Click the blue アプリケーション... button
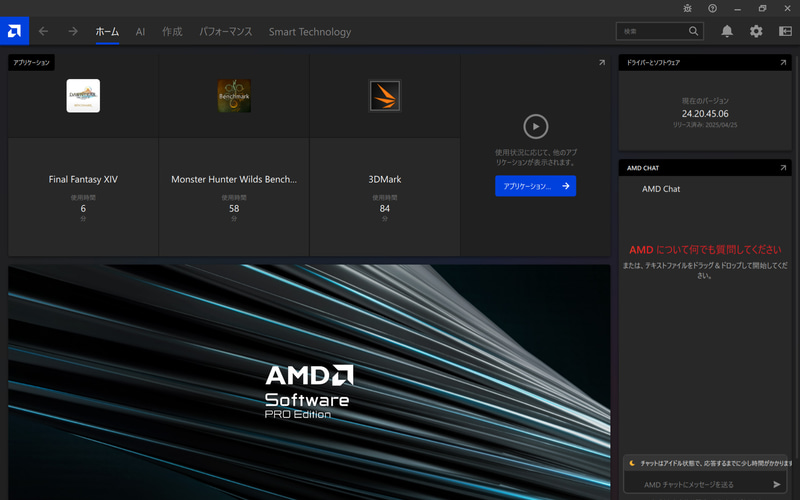Viewport: 800px width, 500px height. click(x=536, y=186)
